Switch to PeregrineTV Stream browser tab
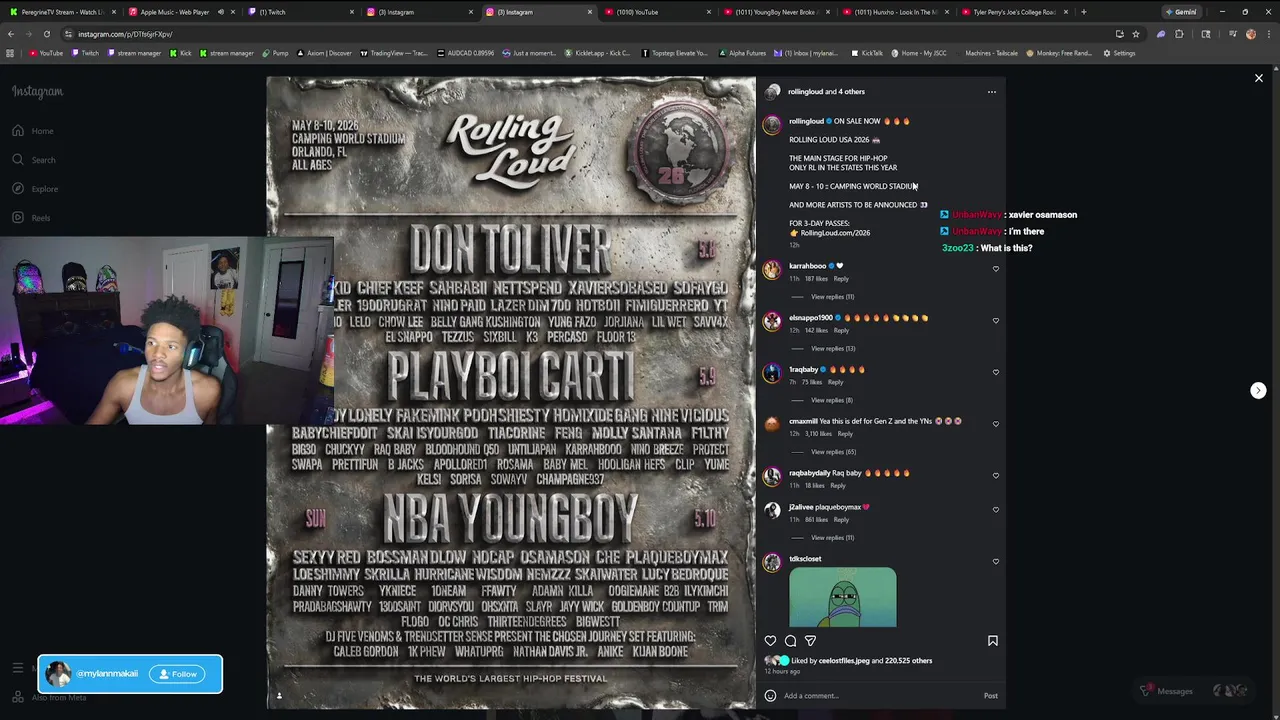1280x720 pixels. tap(64, 12)
